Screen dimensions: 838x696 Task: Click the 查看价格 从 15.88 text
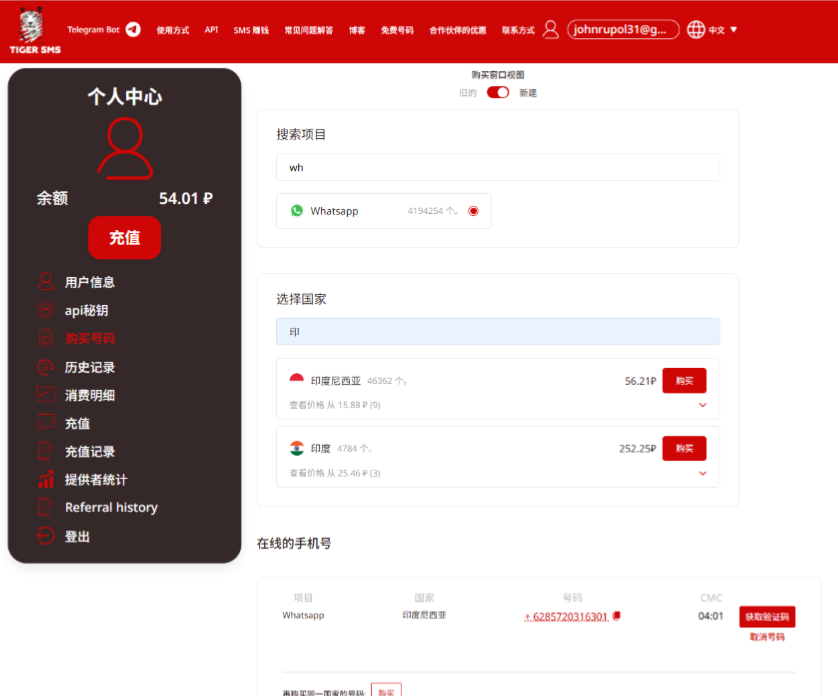pos(335,405)
